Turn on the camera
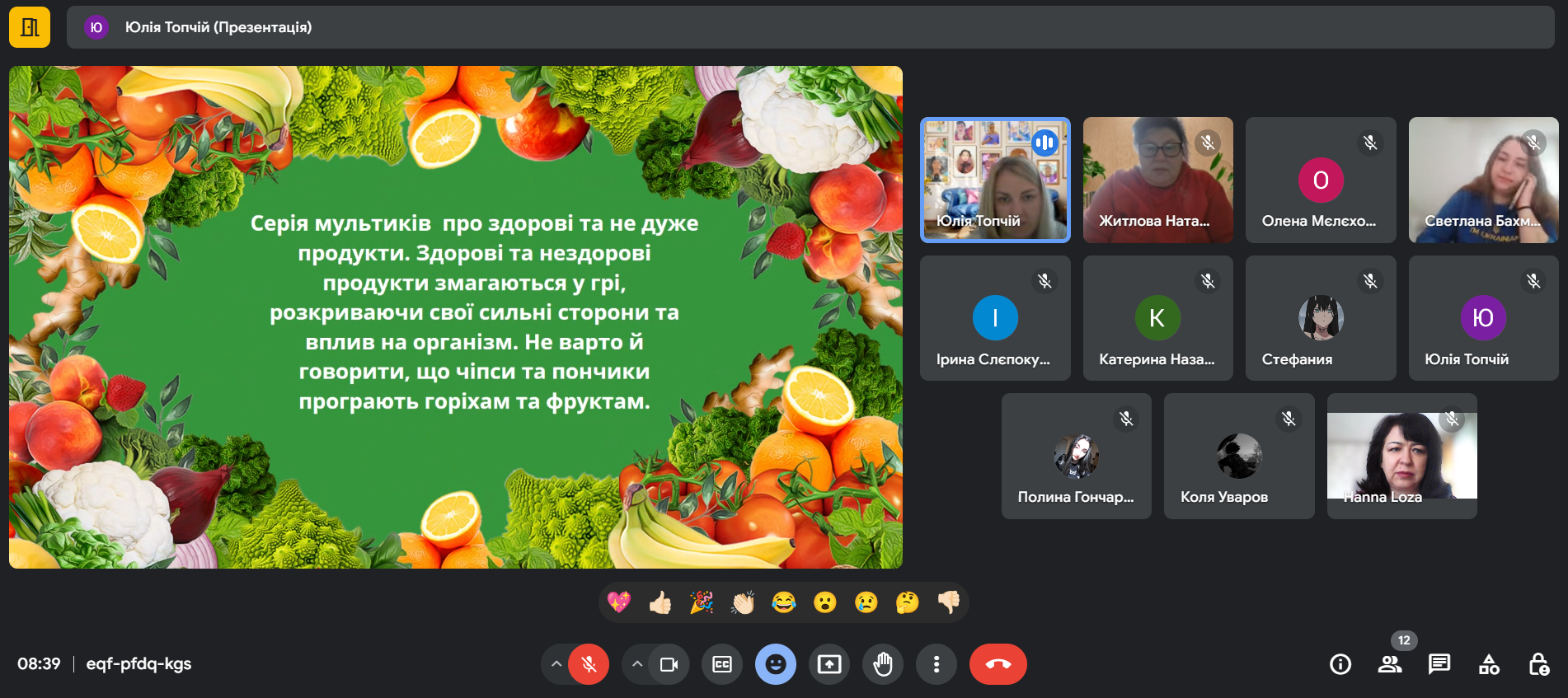The width and height of the screenshot is (1568, 698). coord(669,664)
